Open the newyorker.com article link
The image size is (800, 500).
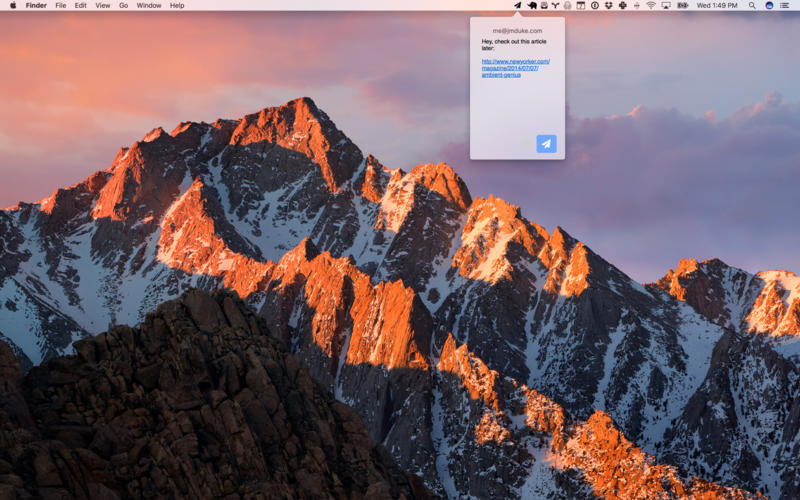point(515,68)
